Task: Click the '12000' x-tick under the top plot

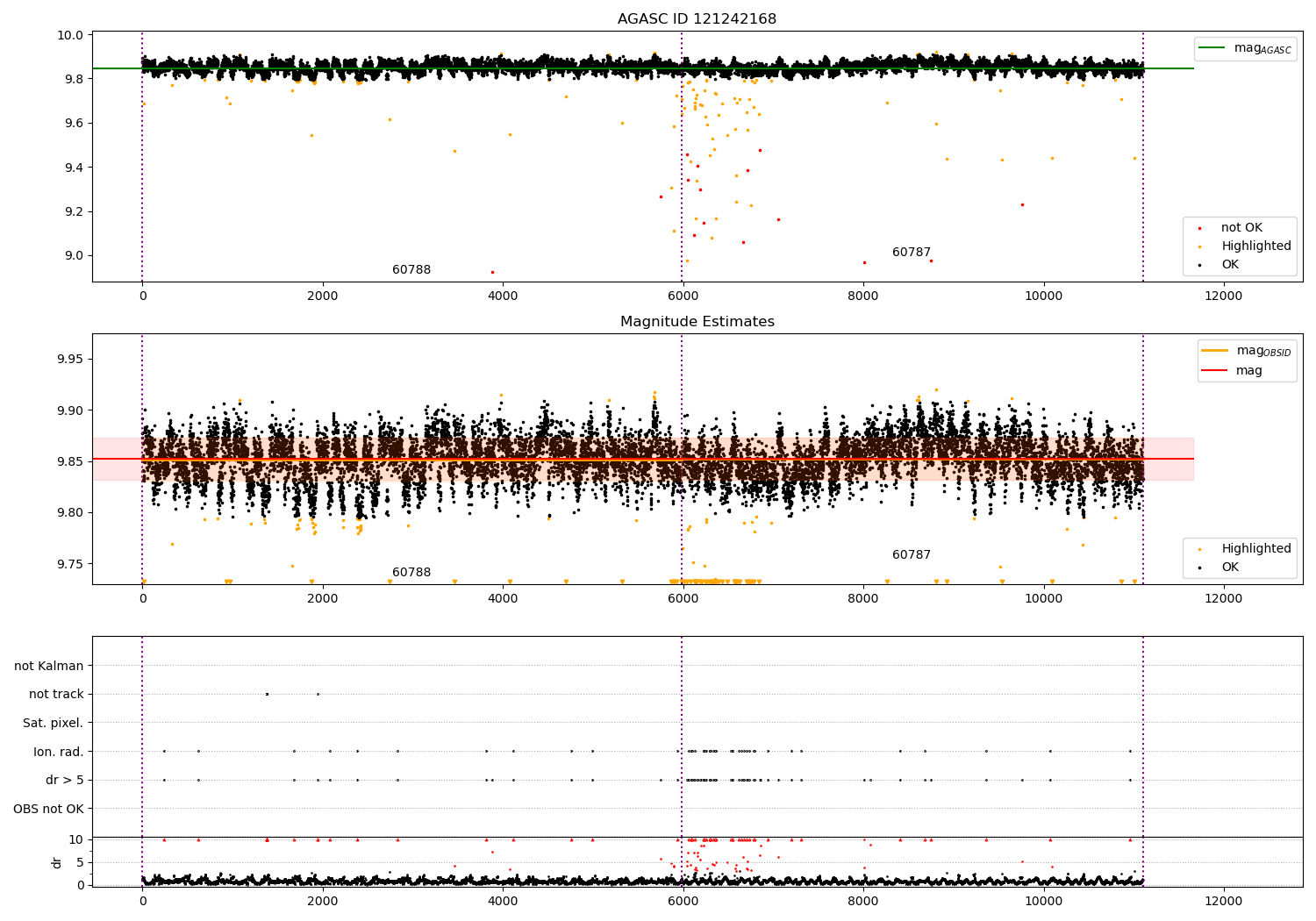Action: tap(1224, 296)
